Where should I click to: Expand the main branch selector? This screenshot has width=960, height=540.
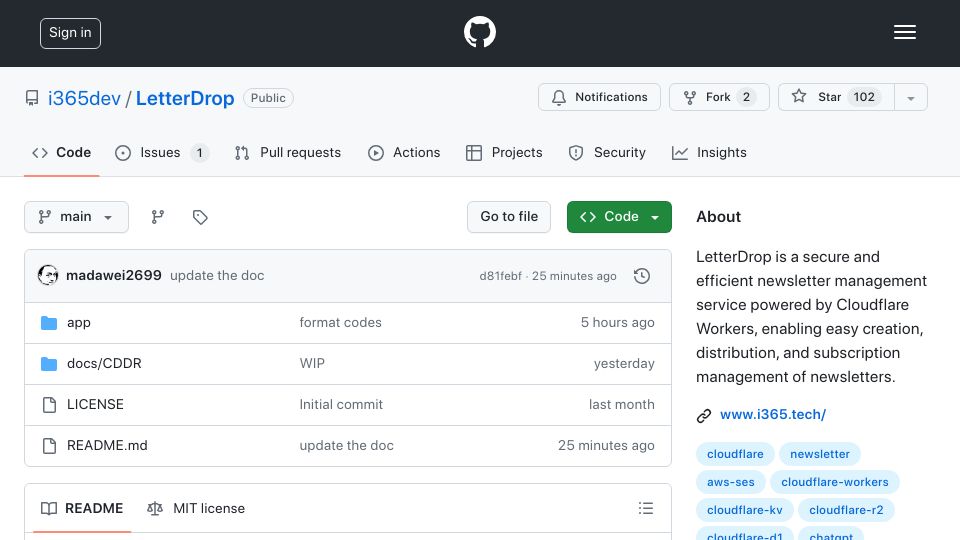[77, 217]
